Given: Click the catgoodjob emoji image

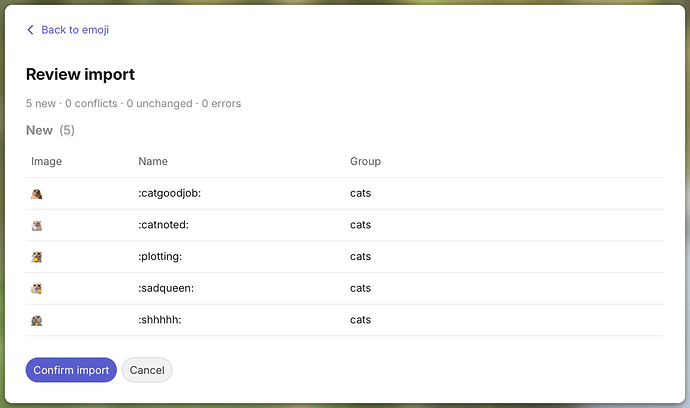Looking at the screenshot, I should [37, 194].
